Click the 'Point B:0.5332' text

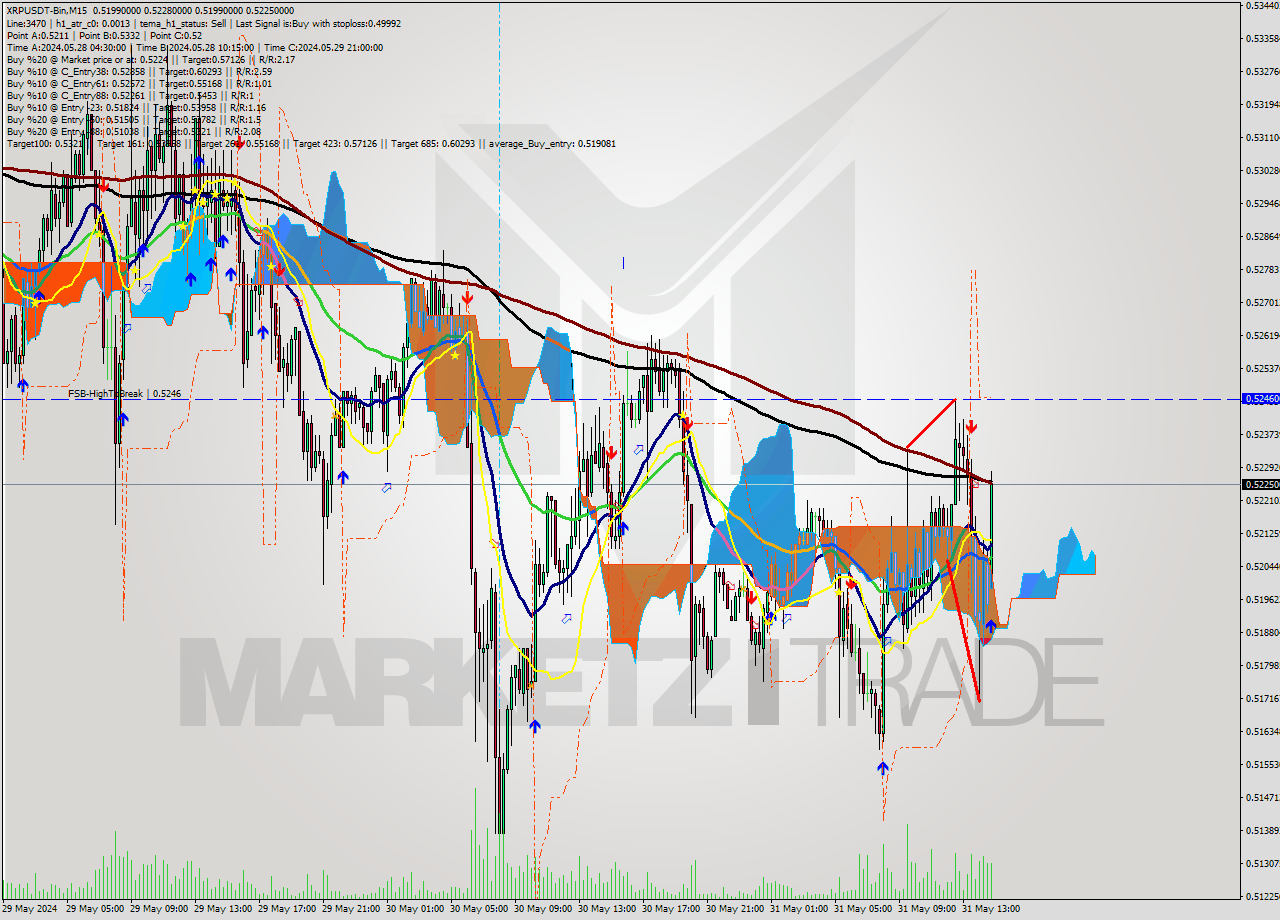[110, 35]
